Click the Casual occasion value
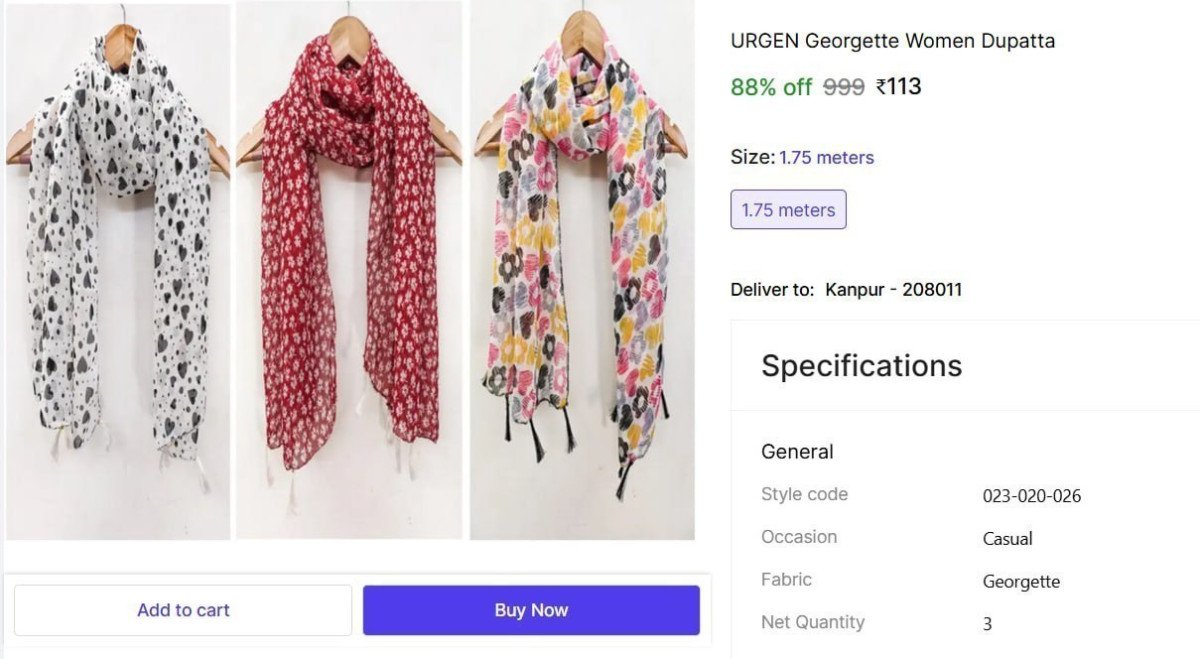 1007,539
